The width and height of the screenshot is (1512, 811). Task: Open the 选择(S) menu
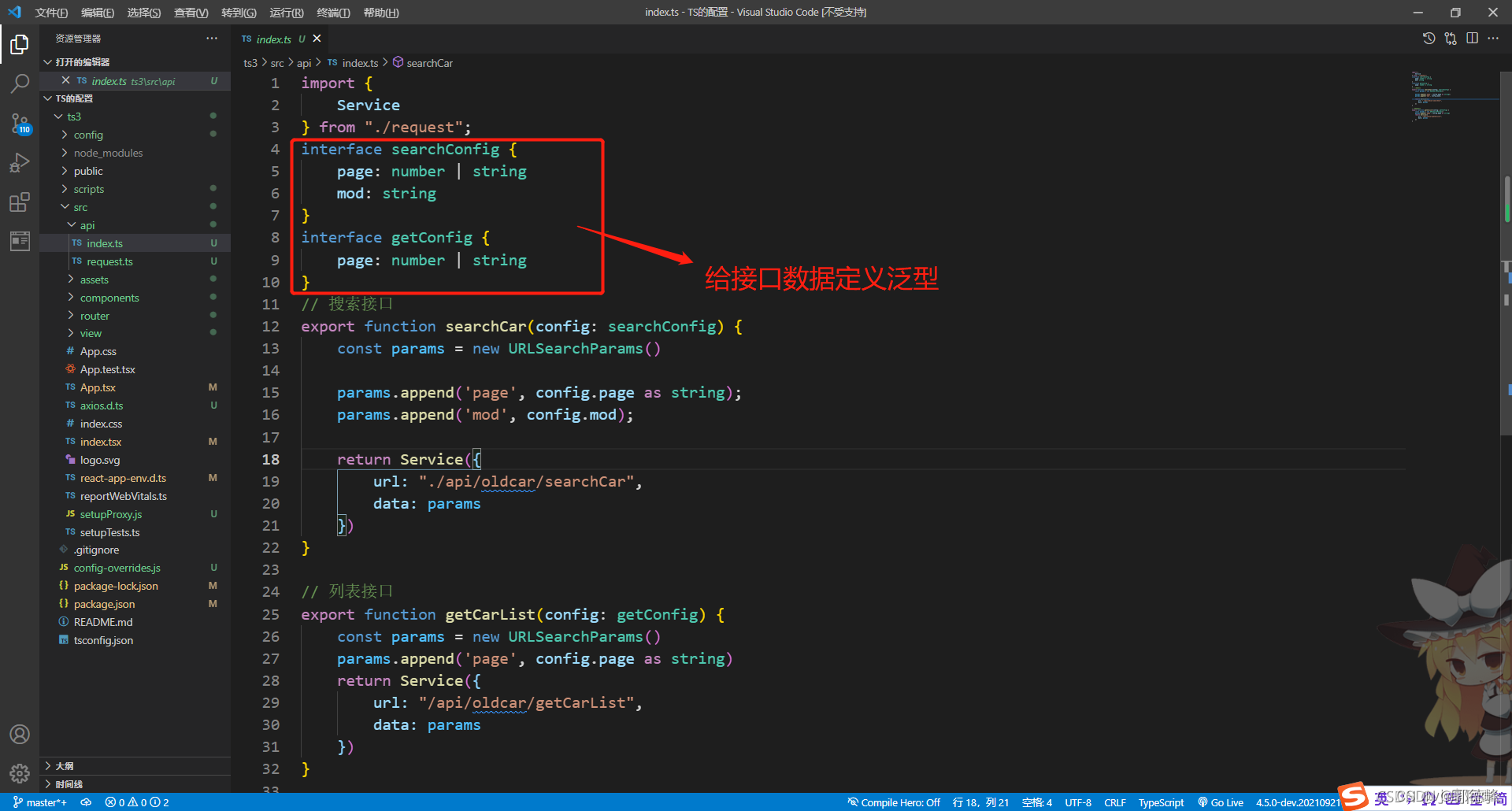pos(144,13)
